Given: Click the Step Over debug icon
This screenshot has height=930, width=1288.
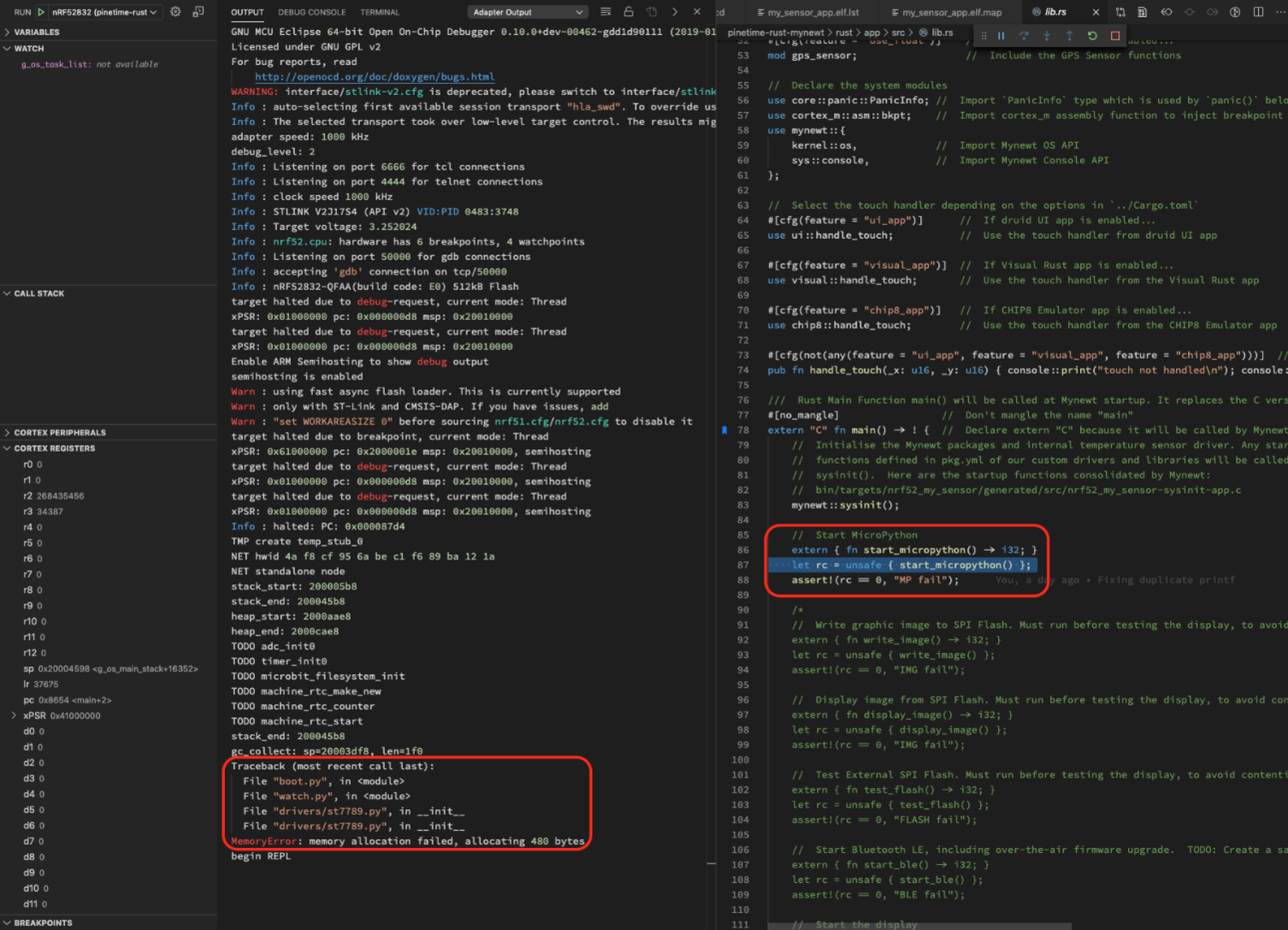Looking at the screenshot, I should click(1024, 36).
